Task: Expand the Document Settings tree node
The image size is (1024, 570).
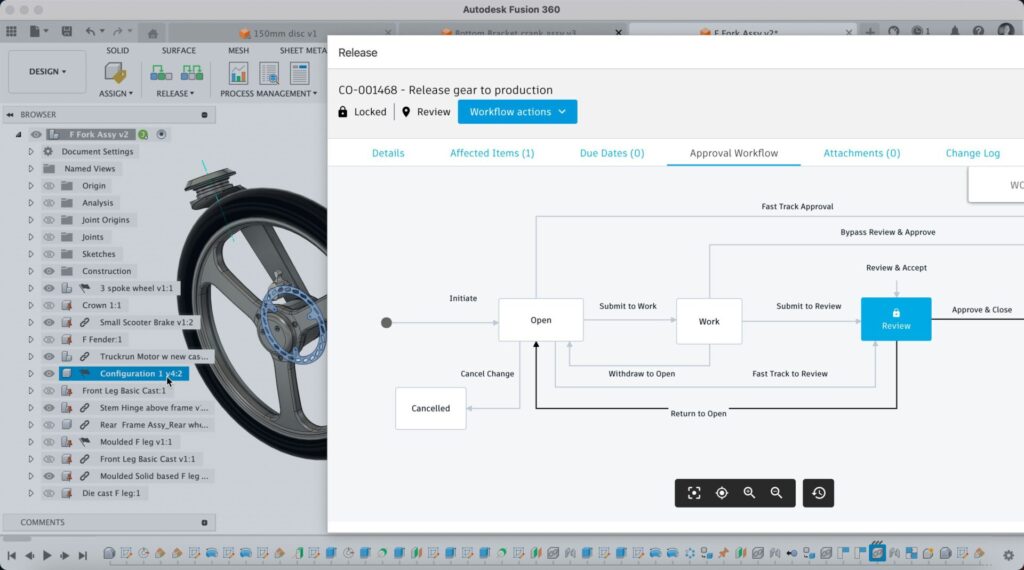Action: coord(31,152)
